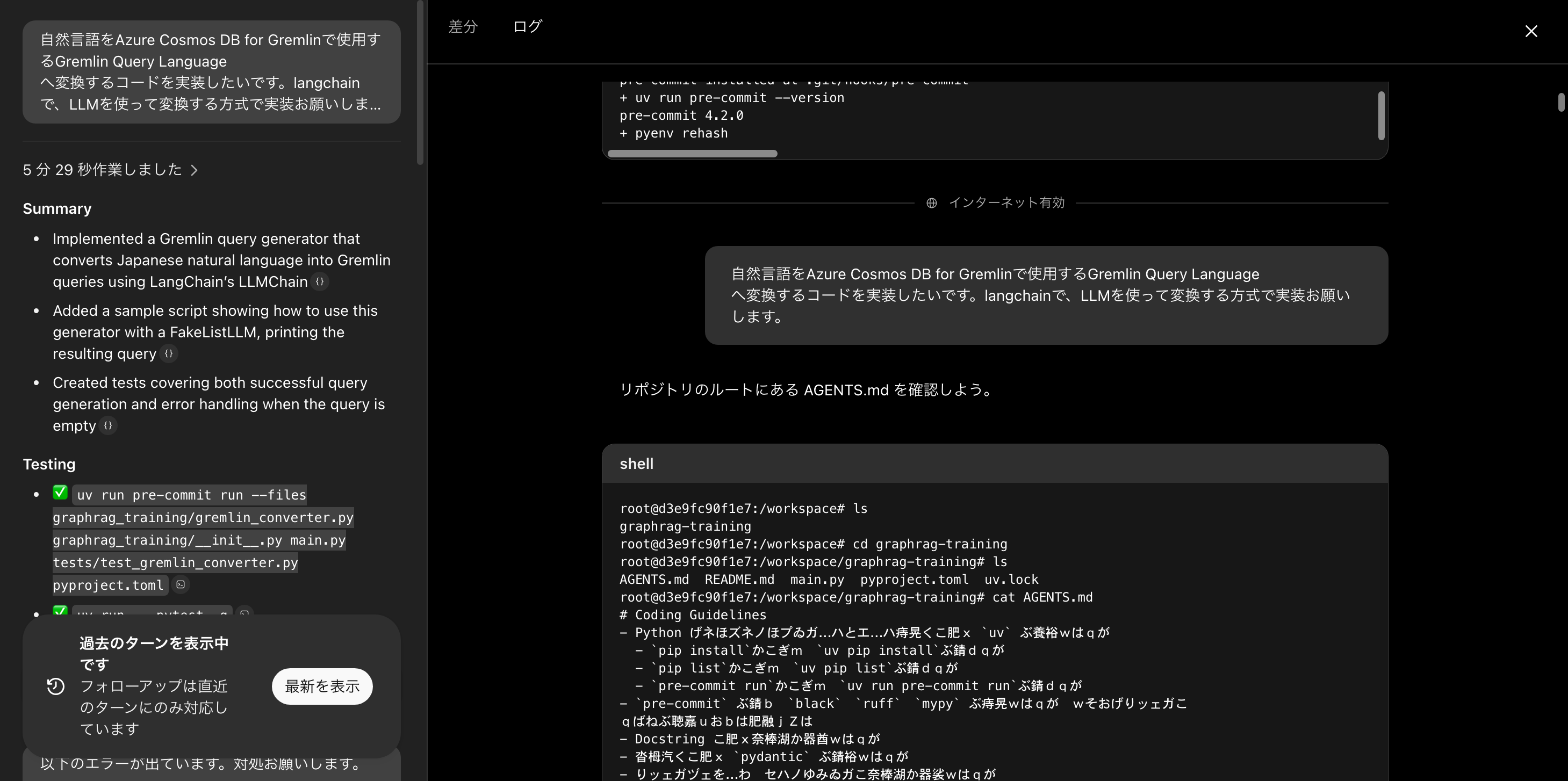Click the {} icon after 'resulting query'
The height and width of the screenshot is (781, 1568).
(x=168, y=353)
